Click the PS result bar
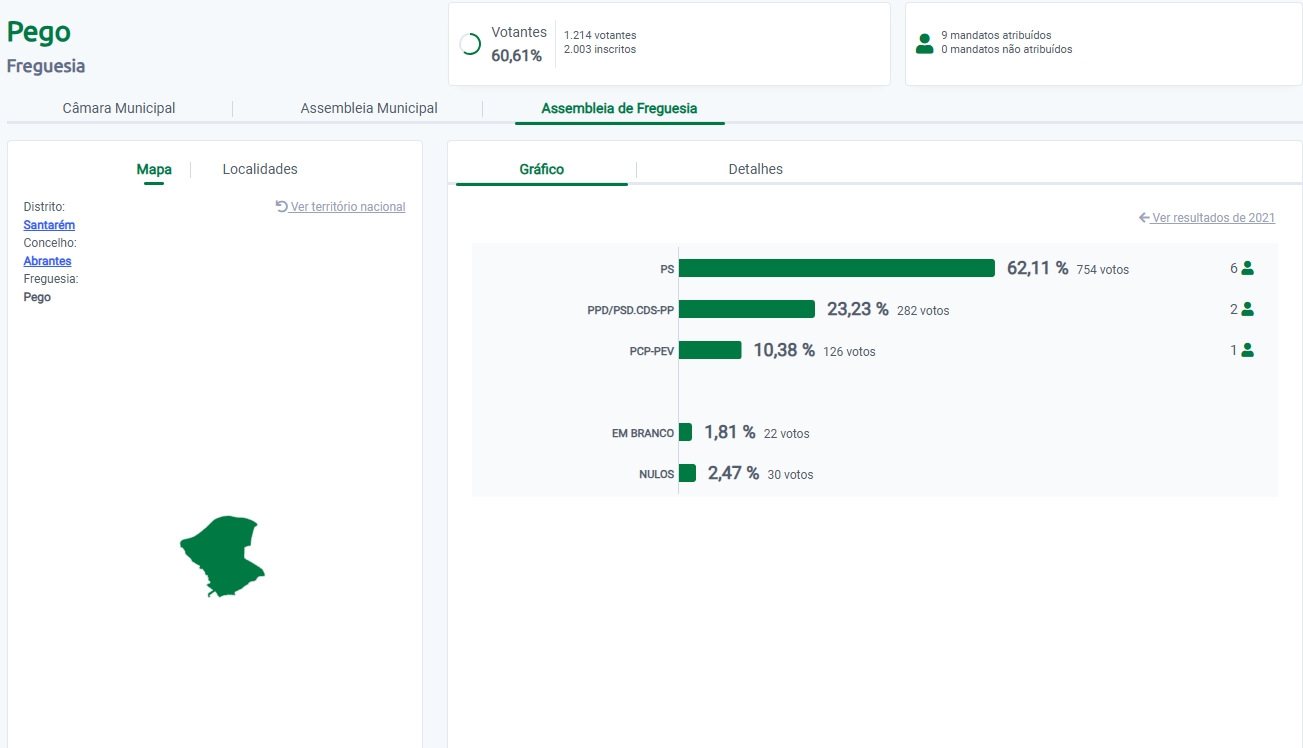Viewport: 1303px width, 748px height. [836, 268]
